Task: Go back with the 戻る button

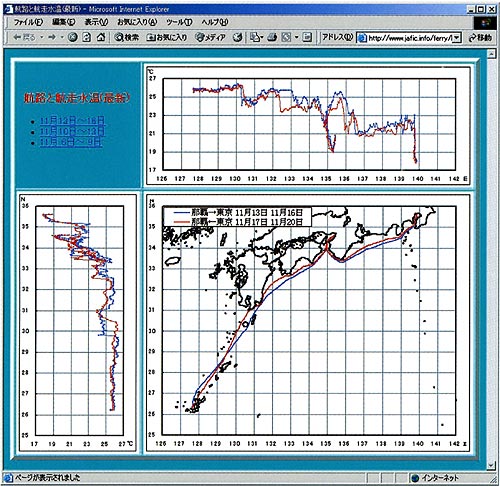Action: click(24, 37)
